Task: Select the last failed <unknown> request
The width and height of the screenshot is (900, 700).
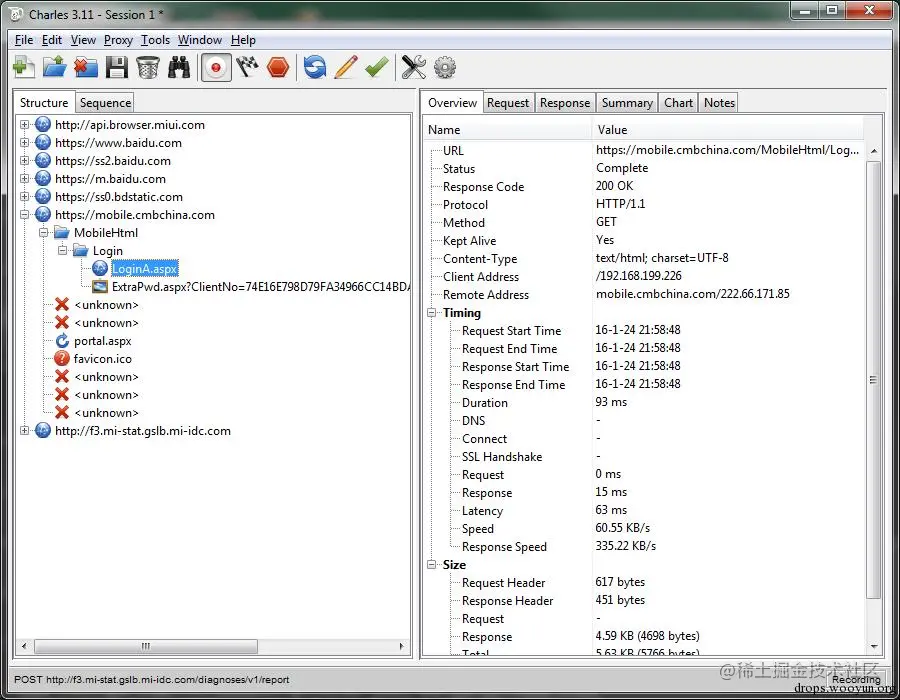Action: pyautogui.click(x=106, y=413)
